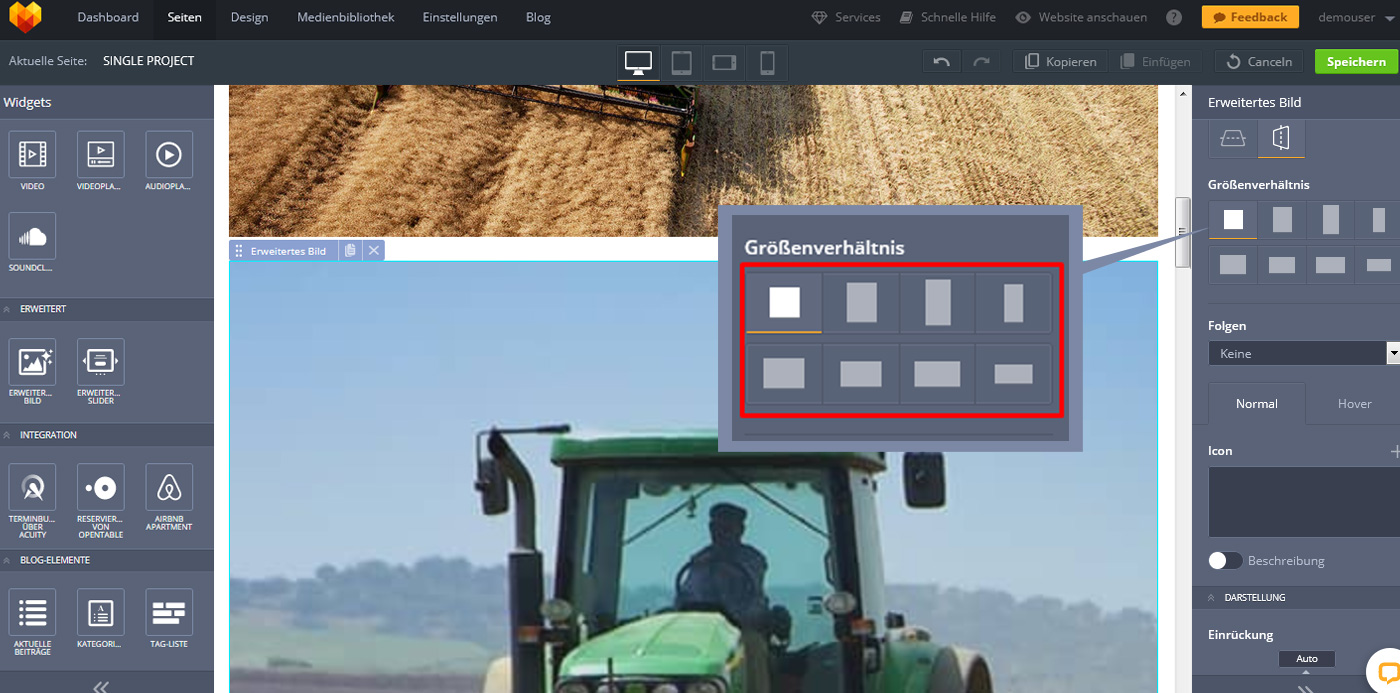
Task: Delete the Erweitertes Bild widget with X
Action: [374, 251]
